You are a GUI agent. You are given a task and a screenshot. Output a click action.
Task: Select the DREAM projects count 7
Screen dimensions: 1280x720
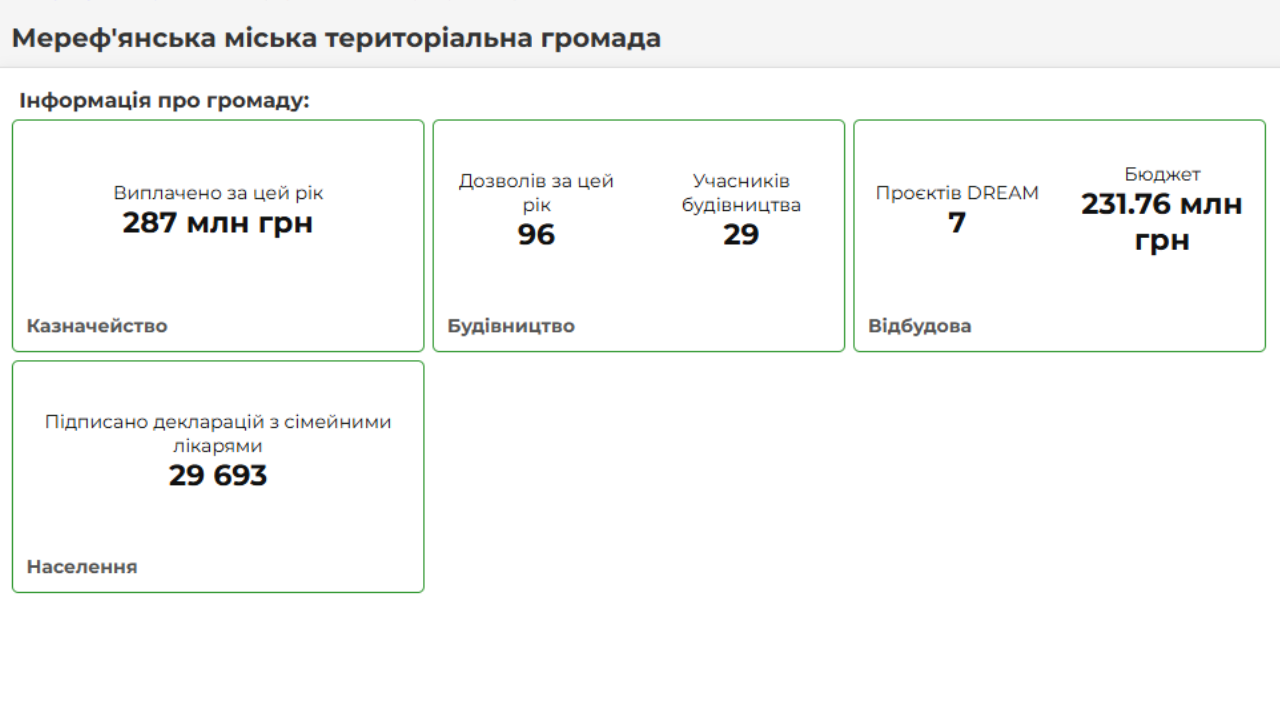[x=957, y=223]
